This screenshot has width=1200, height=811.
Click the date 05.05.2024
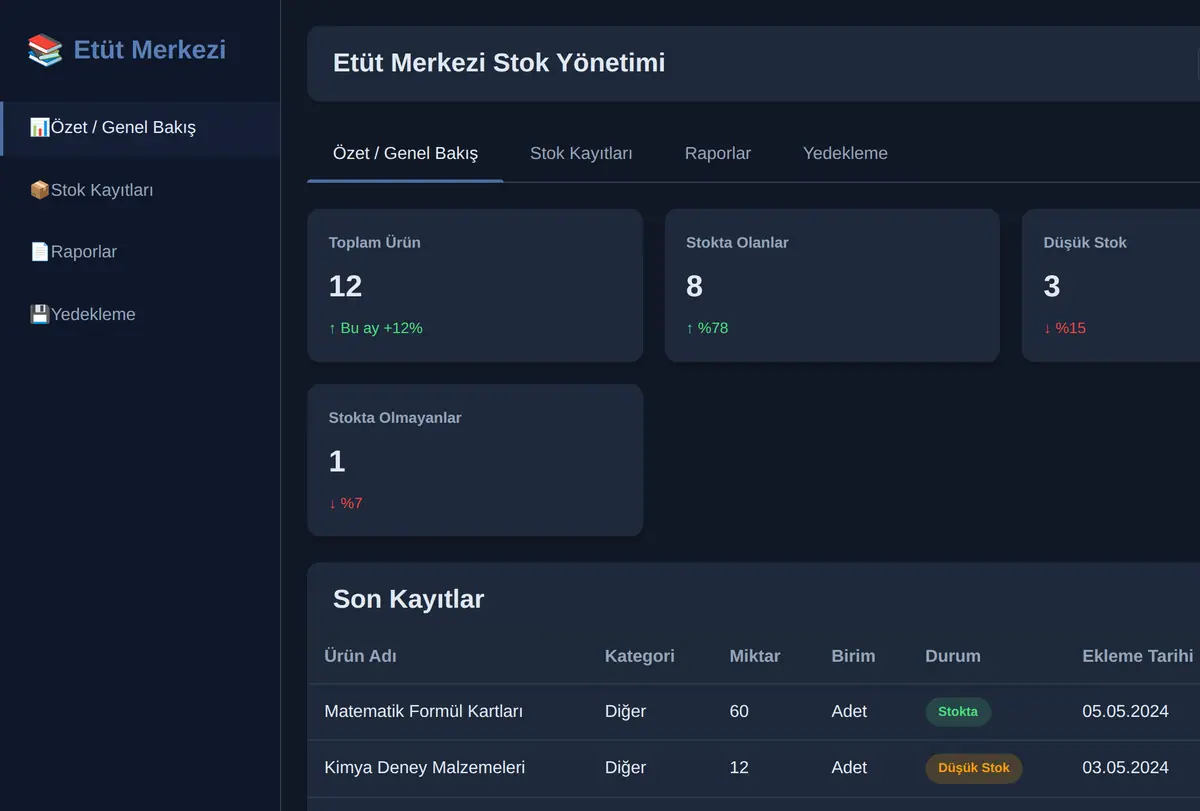pyautogui.click(x=1125, y=712)
